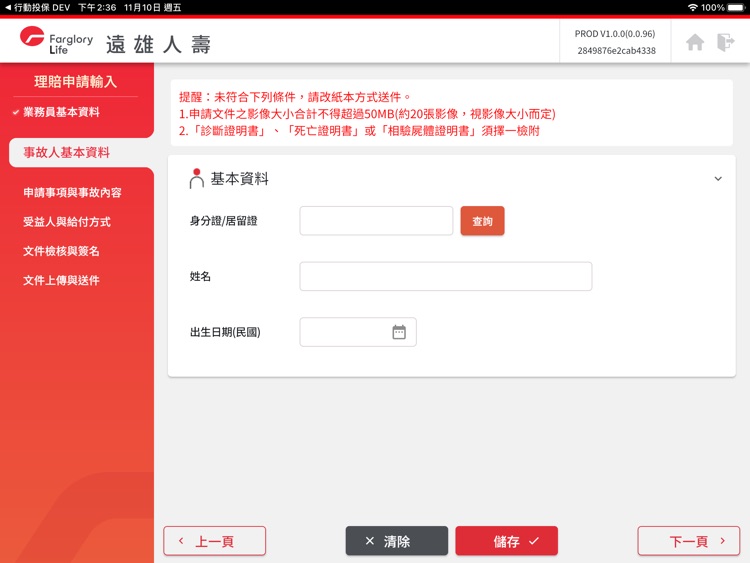Open 文件檢核與簽名 step

pyautogui.click(x=61, y=251)
